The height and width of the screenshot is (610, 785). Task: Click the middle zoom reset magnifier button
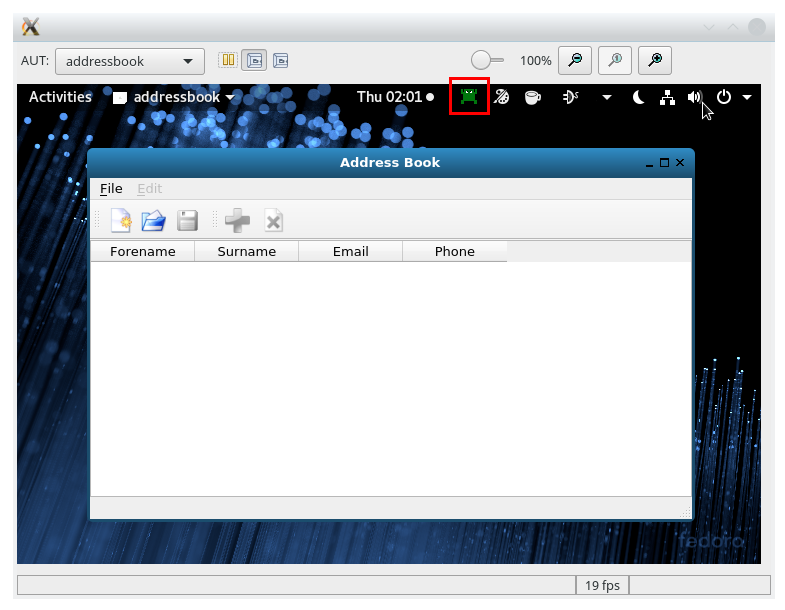[x=615, y=61]
